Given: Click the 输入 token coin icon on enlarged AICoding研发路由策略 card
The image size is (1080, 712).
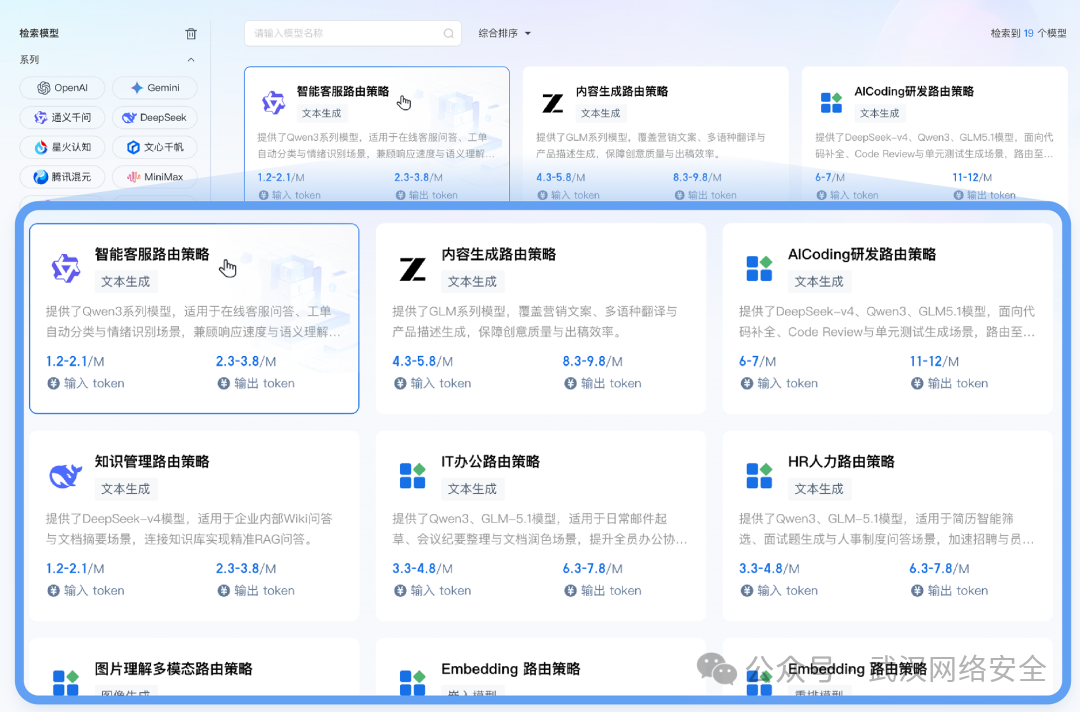Looking at the screenshot, I should pyautogui.click(x=747, y=383).
